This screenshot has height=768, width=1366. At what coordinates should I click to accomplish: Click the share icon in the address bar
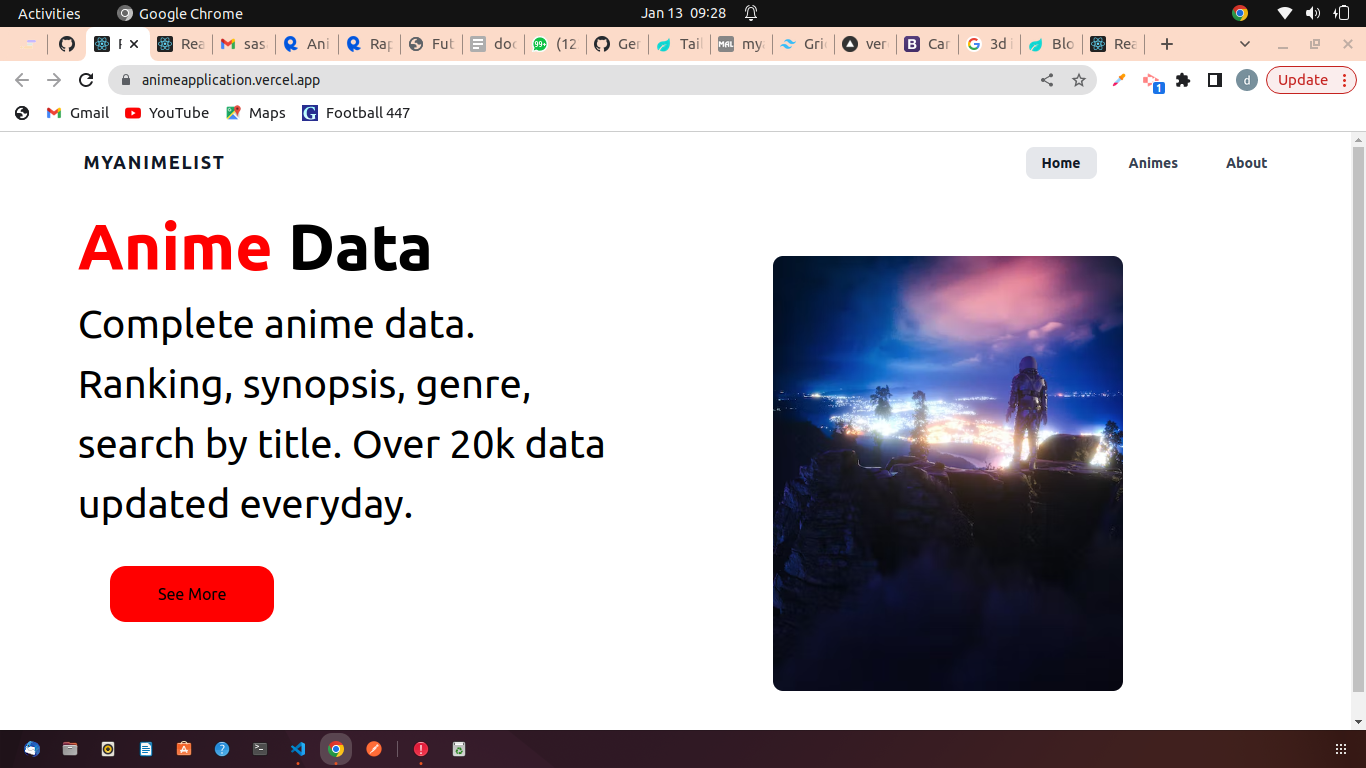coord(1046,80)
